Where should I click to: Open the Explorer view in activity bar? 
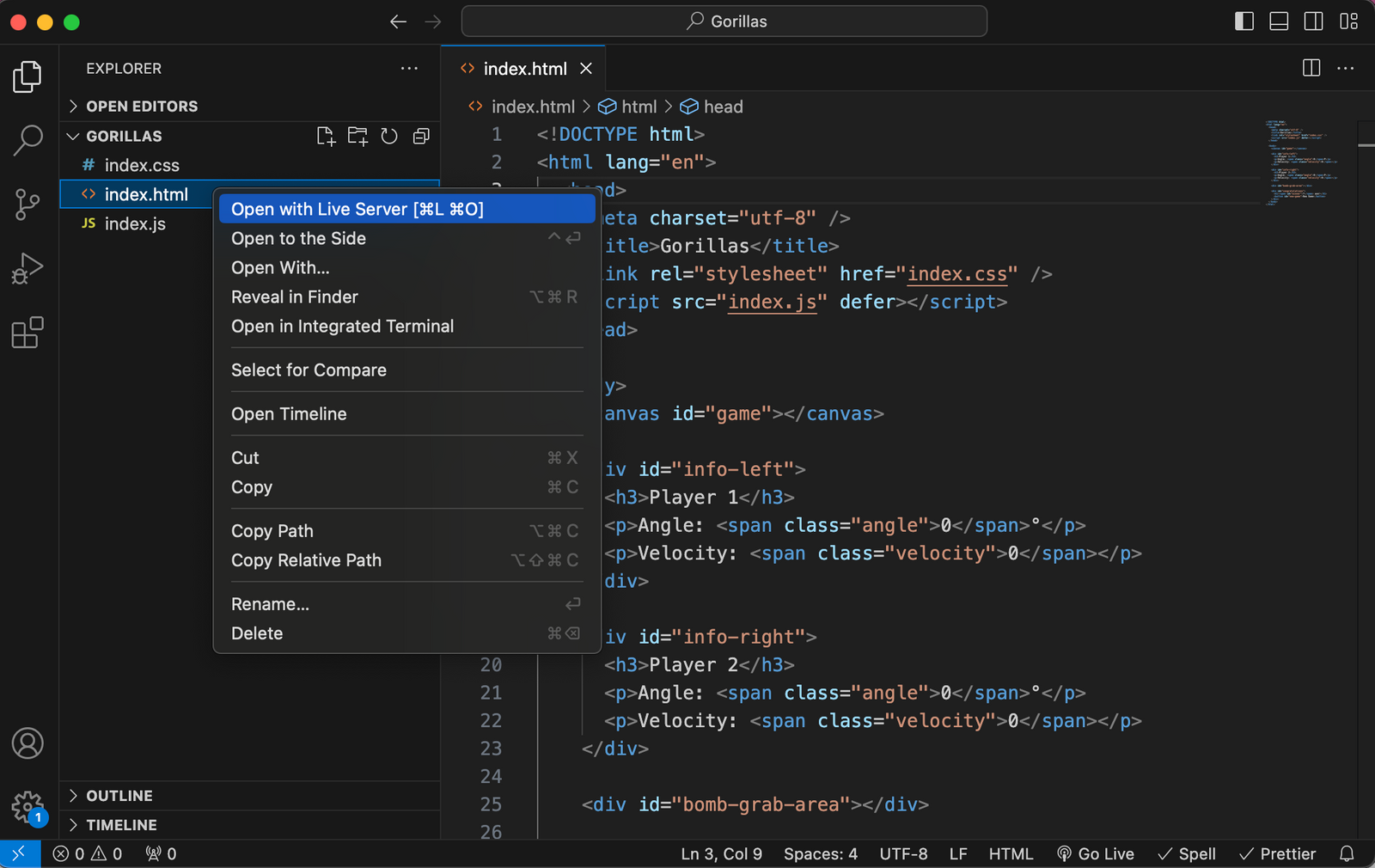tap(27, 76)
